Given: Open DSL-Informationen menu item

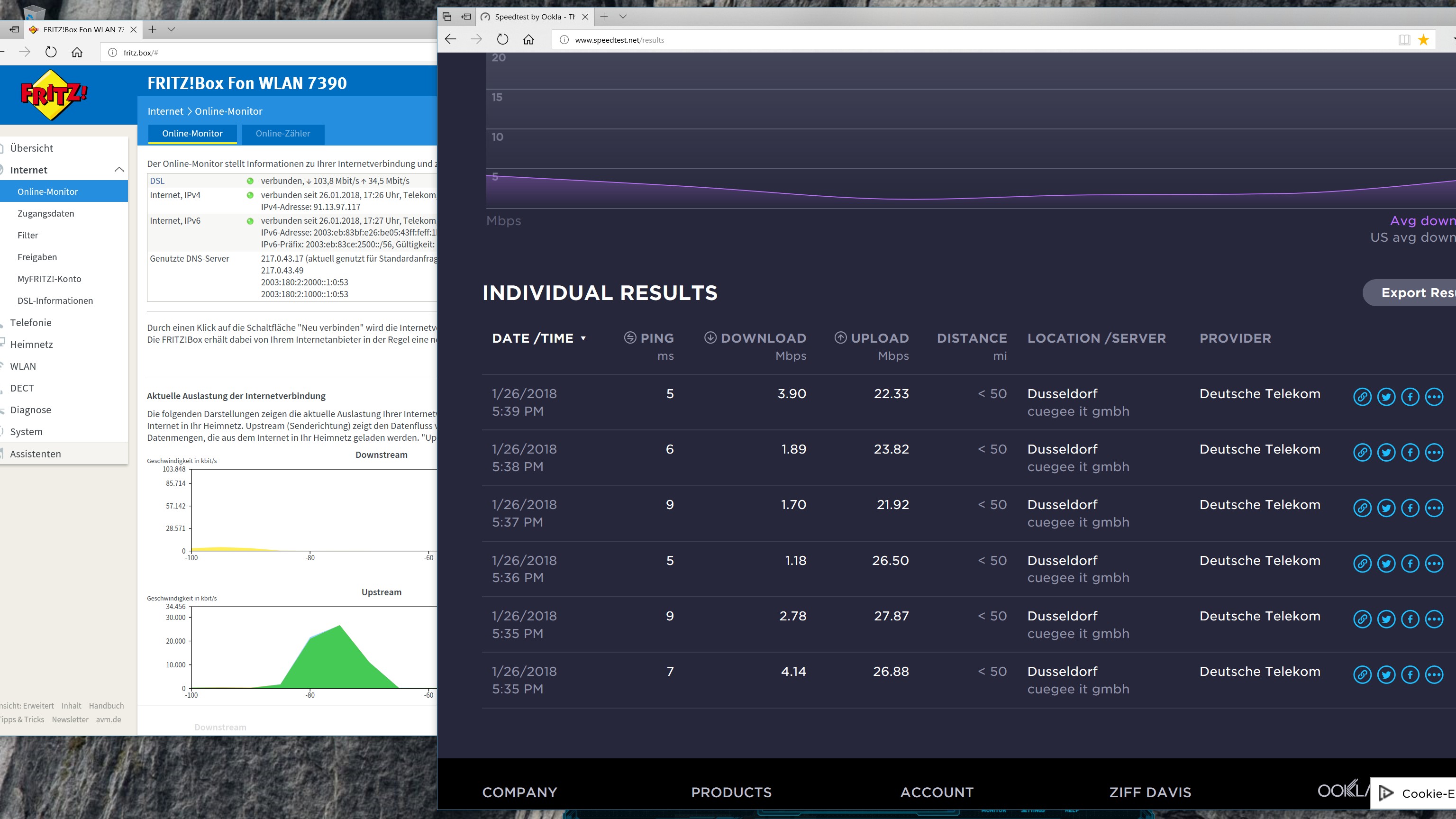Looking at the screenshot, I should [x=55, y=300].
